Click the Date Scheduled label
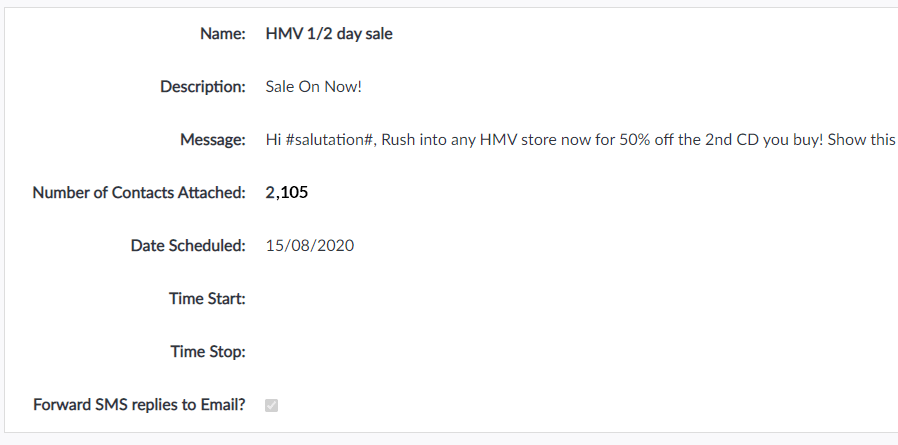The height and width of the screenshot is (445, 898). (187, 246)
